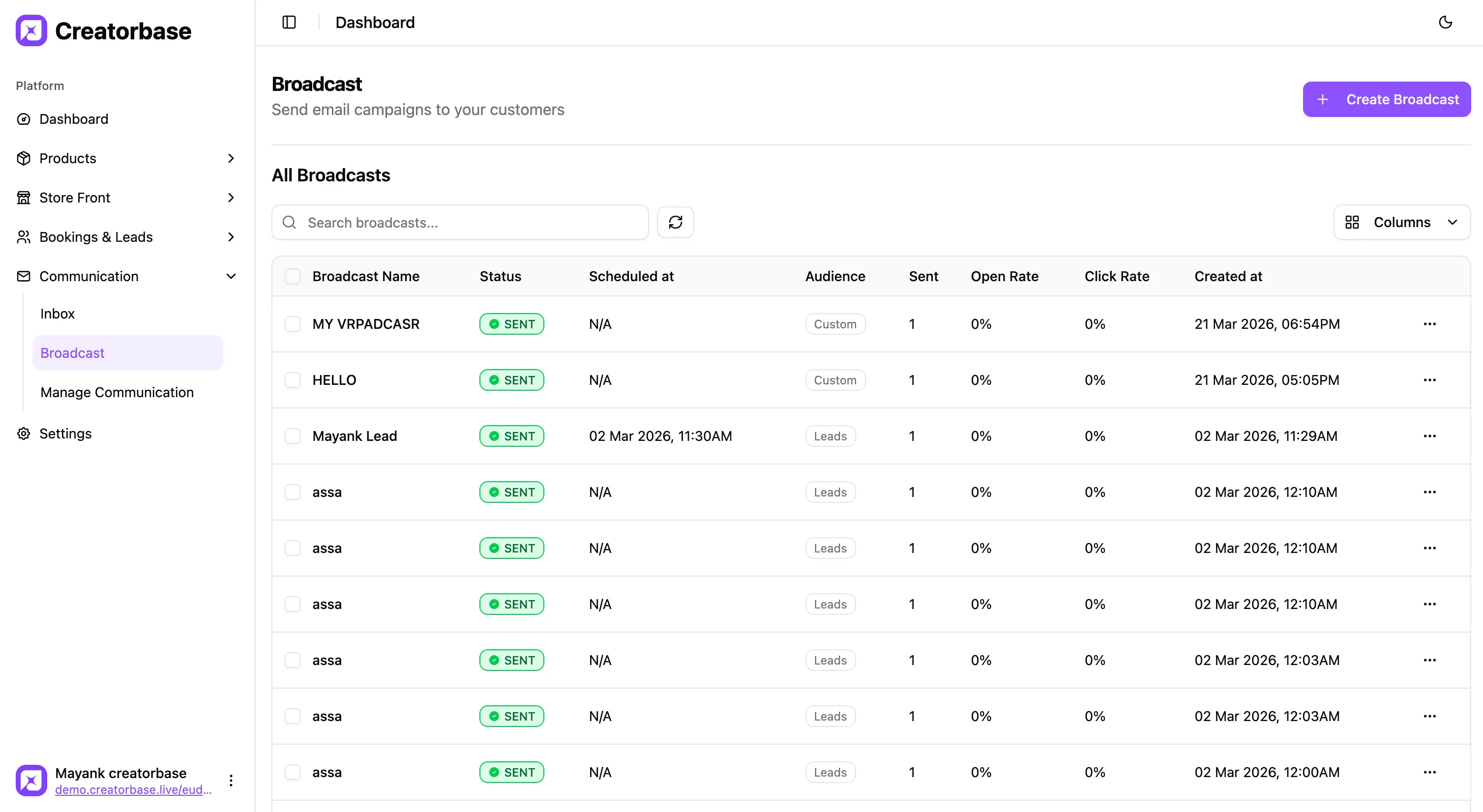Click the Create Broadcast button
The height and width of the screenshot is (812, 1483).
pos(1386,100)
